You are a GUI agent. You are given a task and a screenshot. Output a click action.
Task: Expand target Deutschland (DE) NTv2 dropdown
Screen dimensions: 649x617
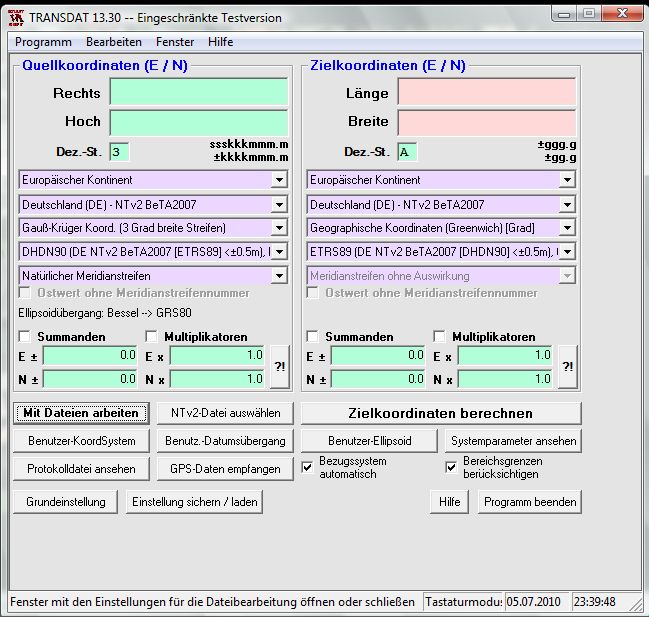tap(567, 205)
